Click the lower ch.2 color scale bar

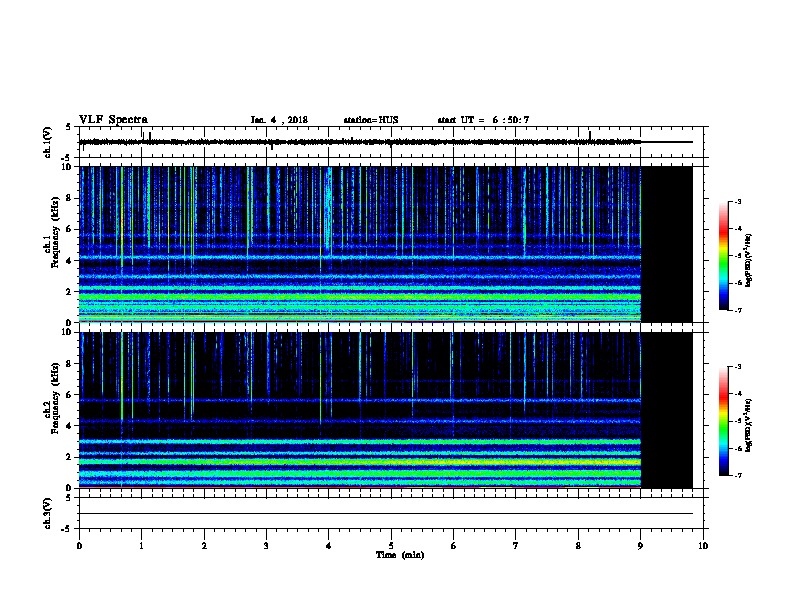723,421
